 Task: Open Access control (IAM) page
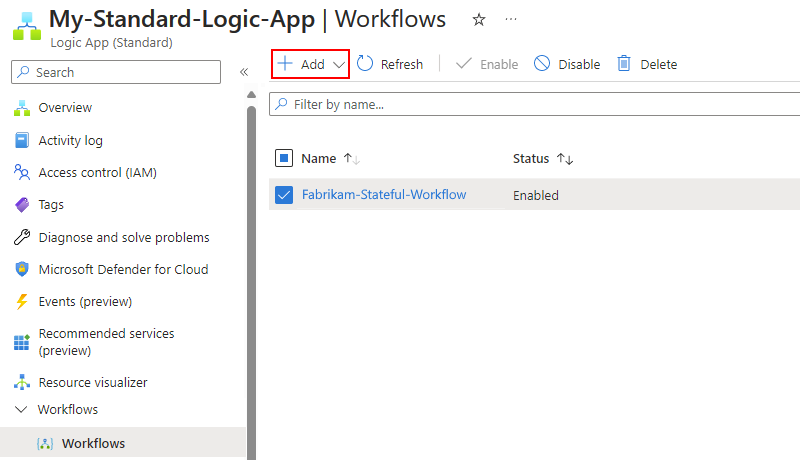(x=97, y=173)
